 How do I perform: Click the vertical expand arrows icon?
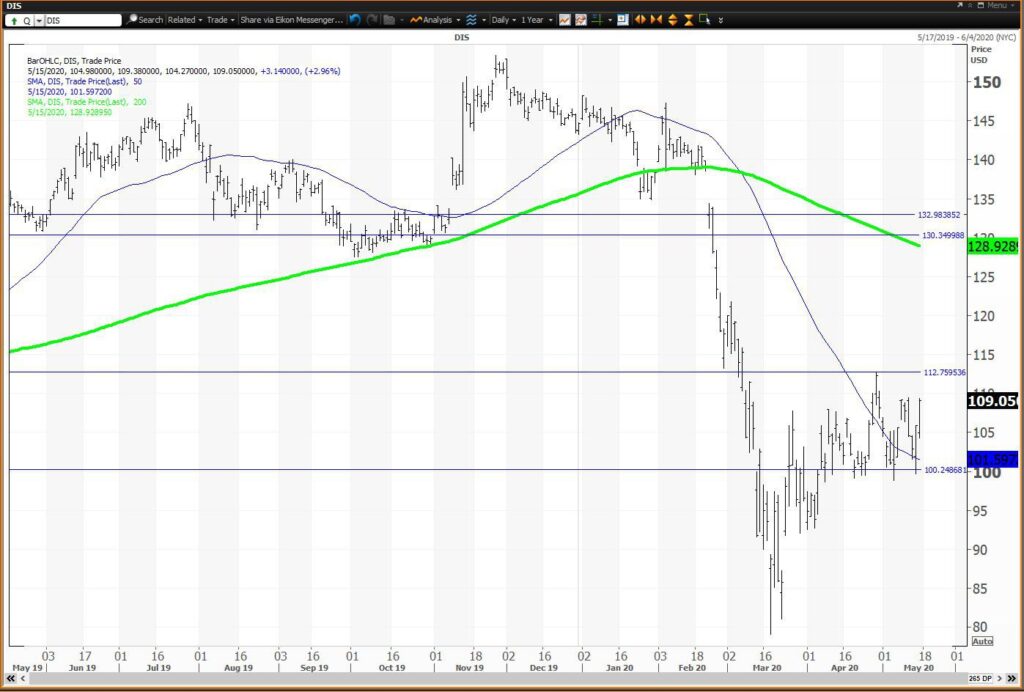(672, 20)
